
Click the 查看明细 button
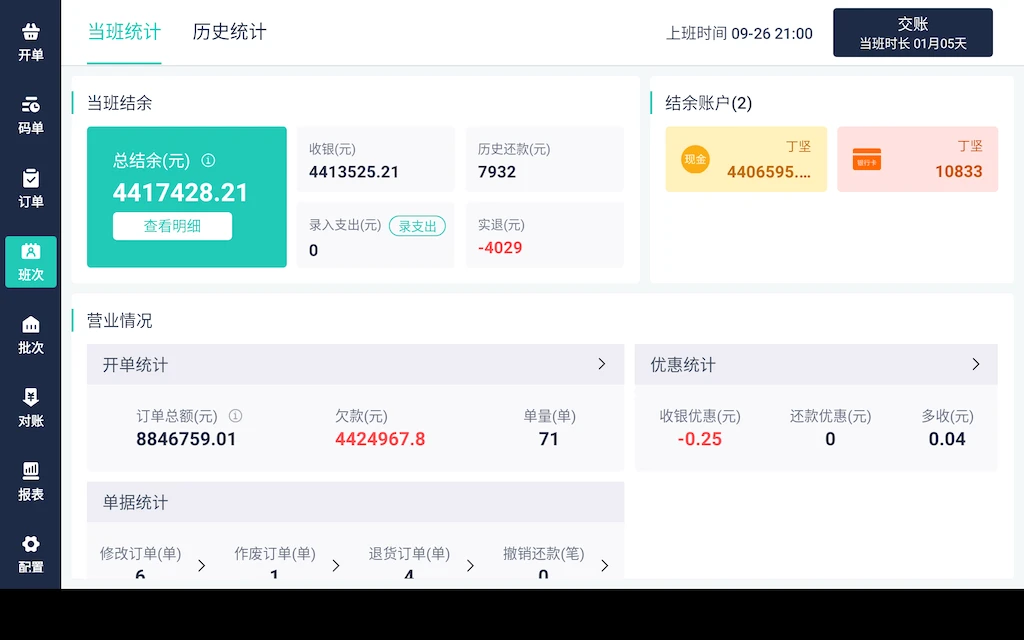tap(172, 226)
